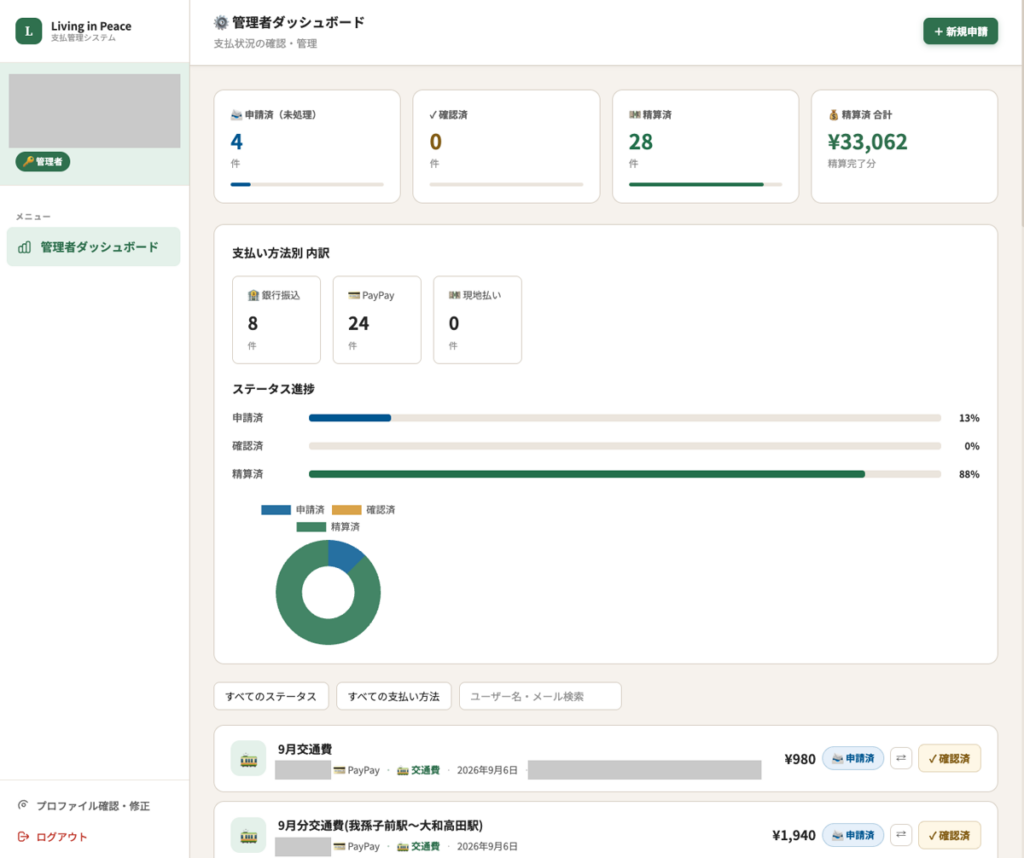Click the 支払い方法別 内訳 heading
1024x858 pixels.
pyautogui.click(x=281, y=253)
